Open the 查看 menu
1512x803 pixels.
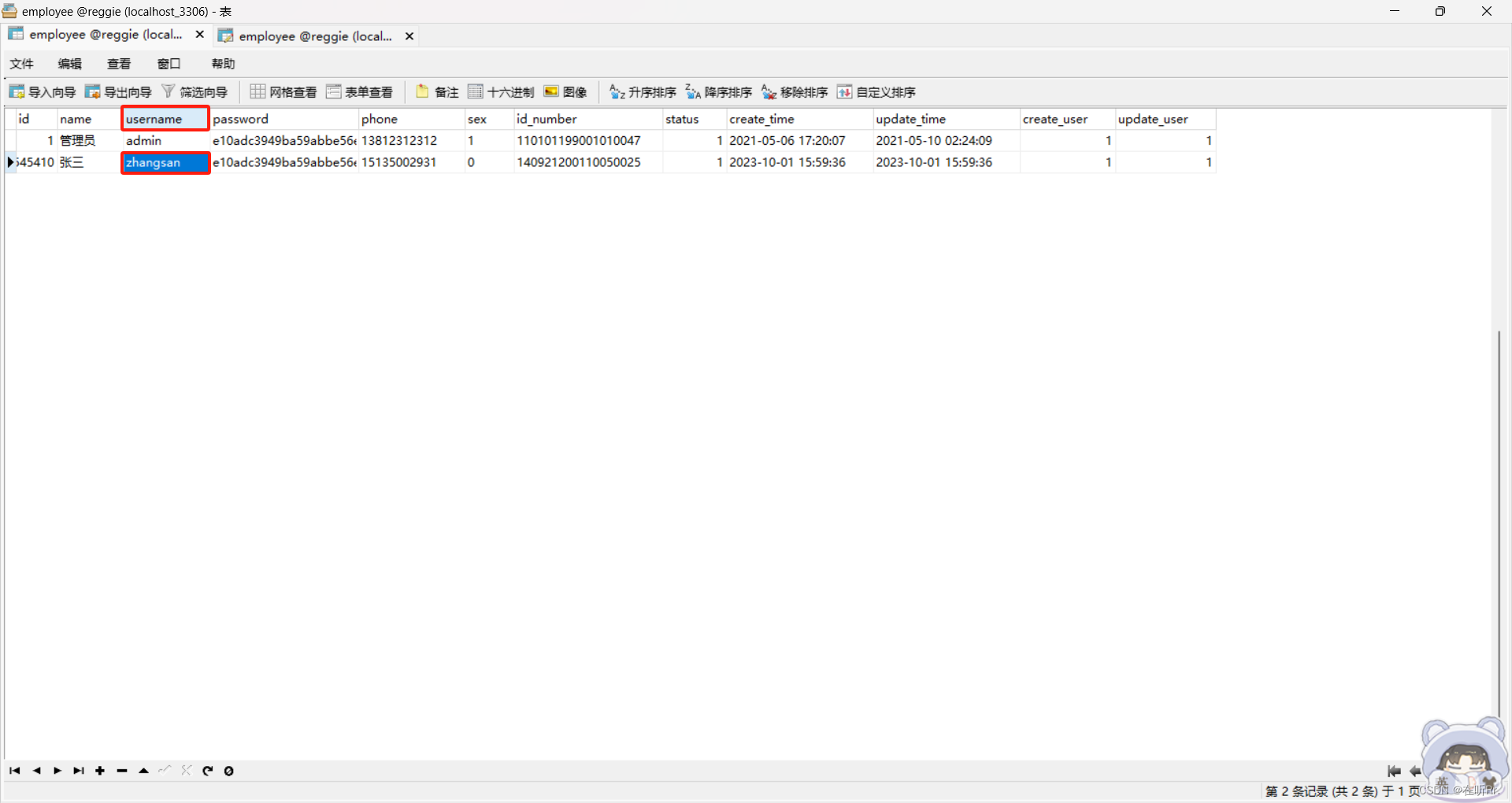click(x=118, y=64)
